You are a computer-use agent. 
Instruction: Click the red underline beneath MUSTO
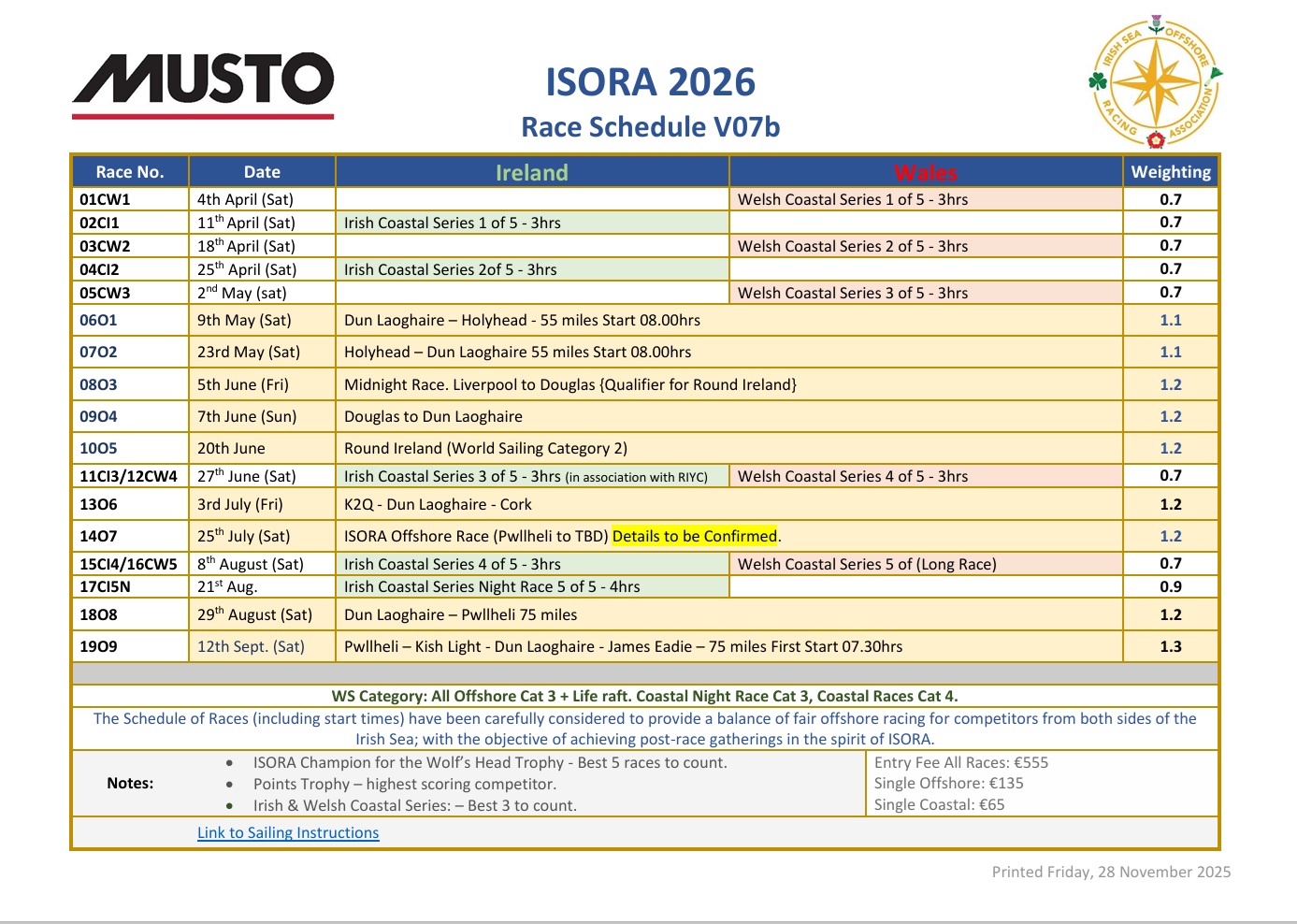tap(206, 114)
